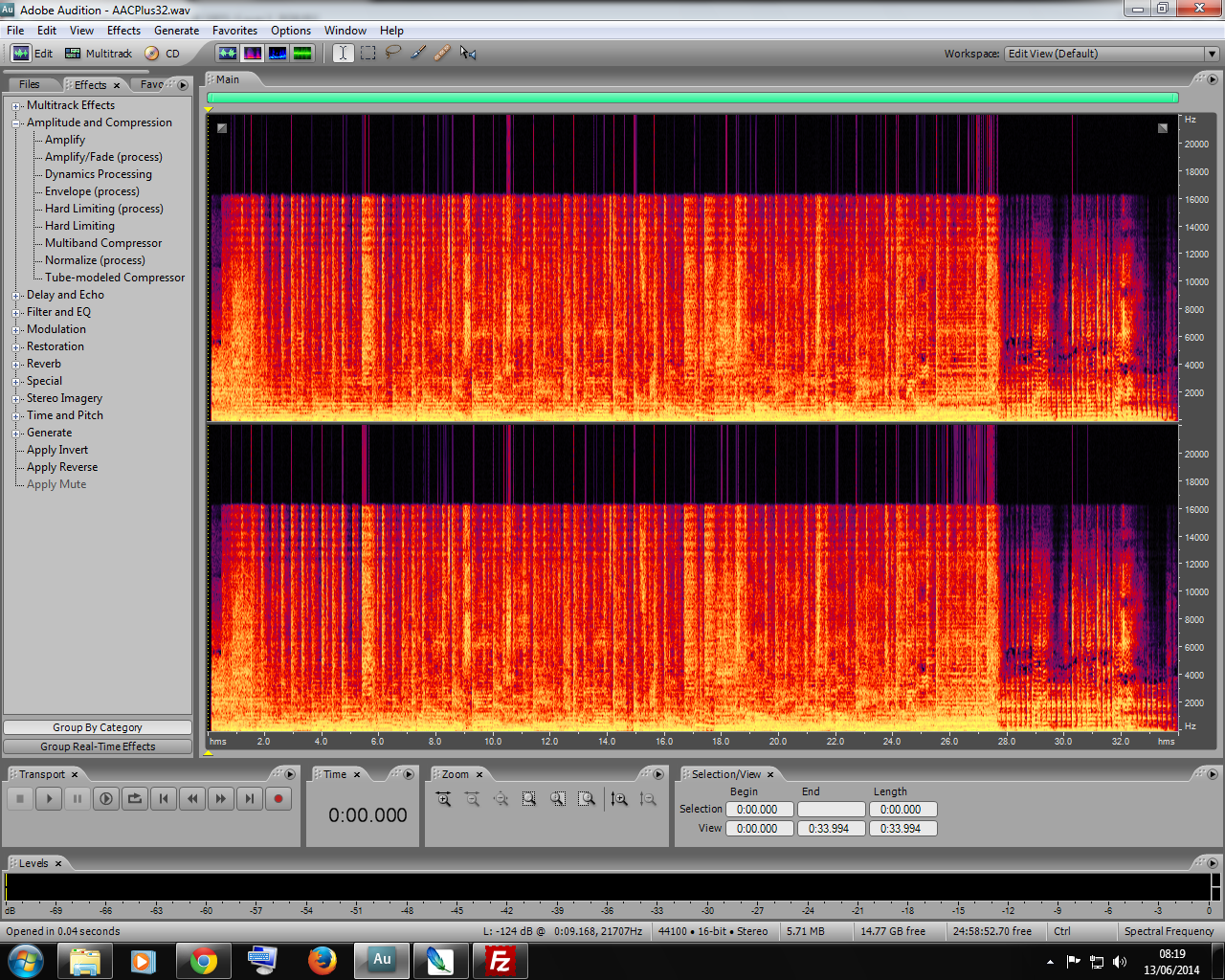Click the Group By Category button
1225x980 pixels.
pyautogui.click(x=98, y=726)
